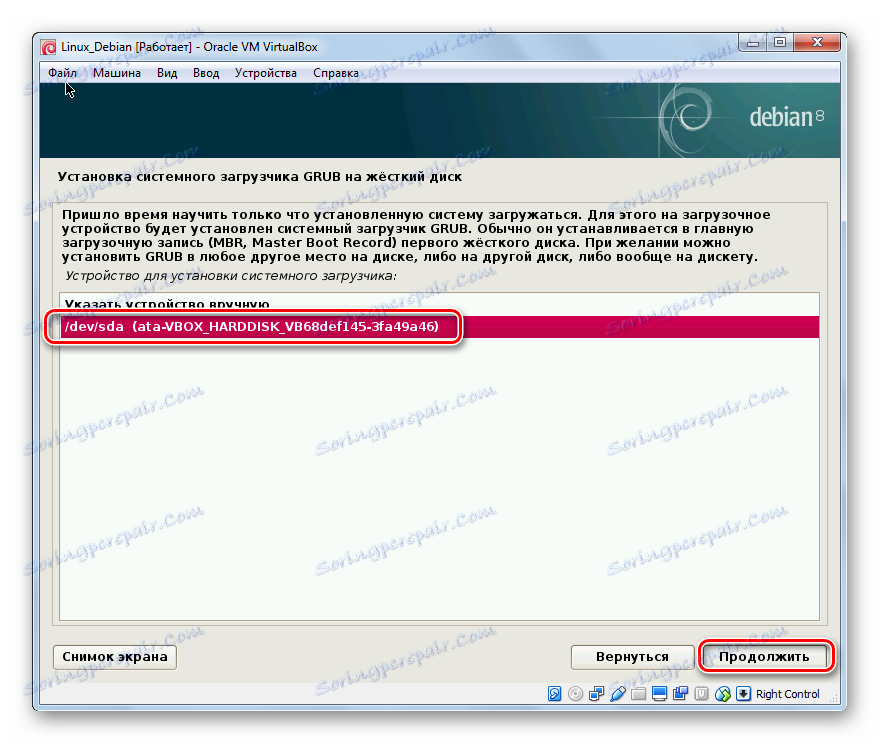Open the Файл menu
Viewport: 880px width, 744px height.
pyautogui.click(x=62, y=73)
